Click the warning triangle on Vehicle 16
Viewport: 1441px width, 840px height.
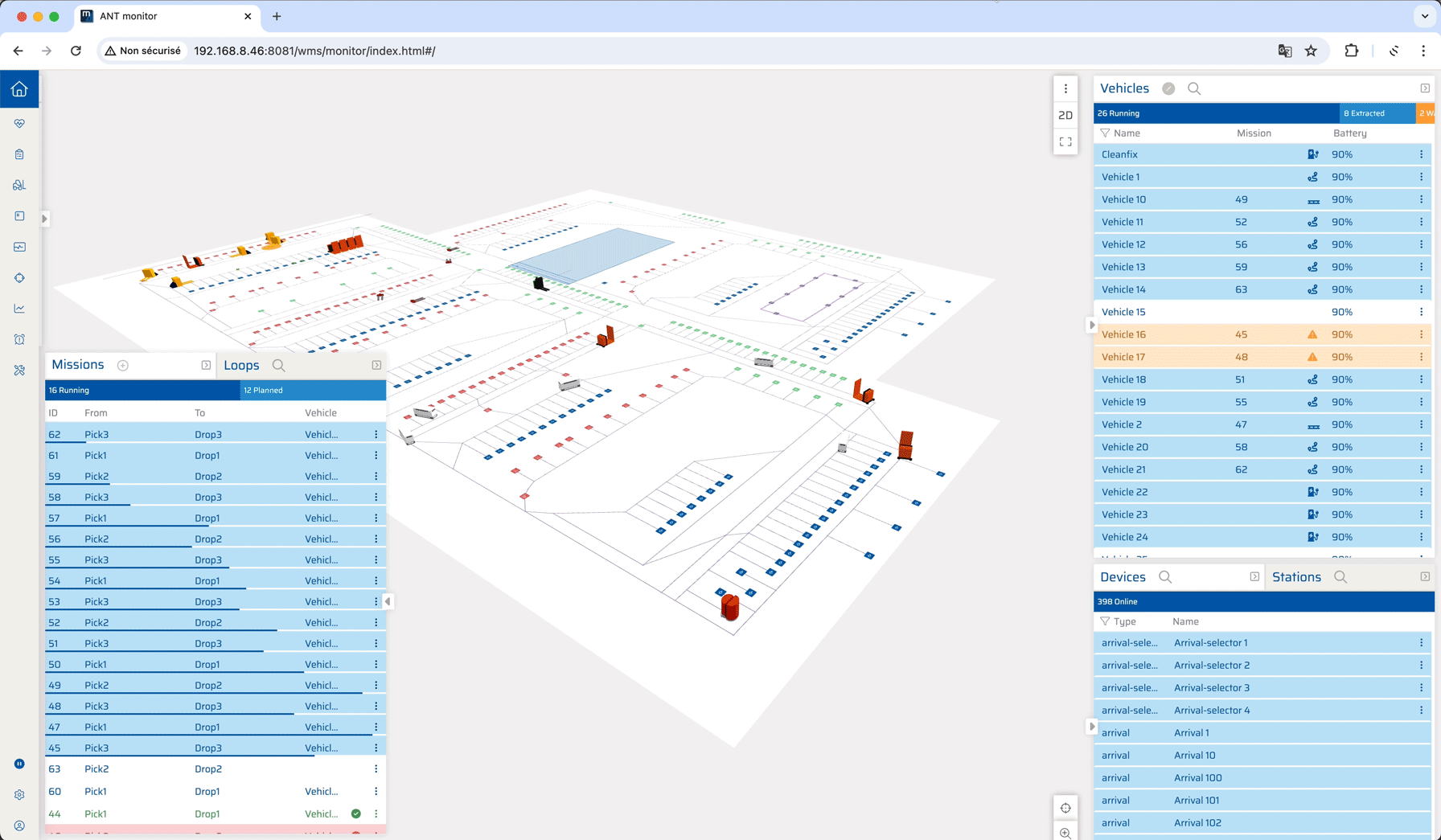pos(1312,334)
